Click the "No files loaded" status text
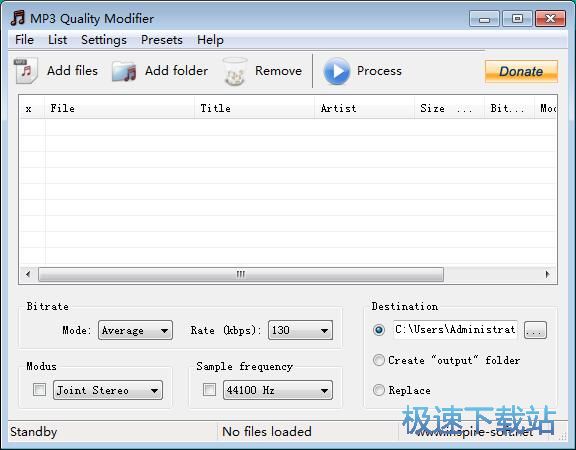The image size is (576, 450). (267, 432)
